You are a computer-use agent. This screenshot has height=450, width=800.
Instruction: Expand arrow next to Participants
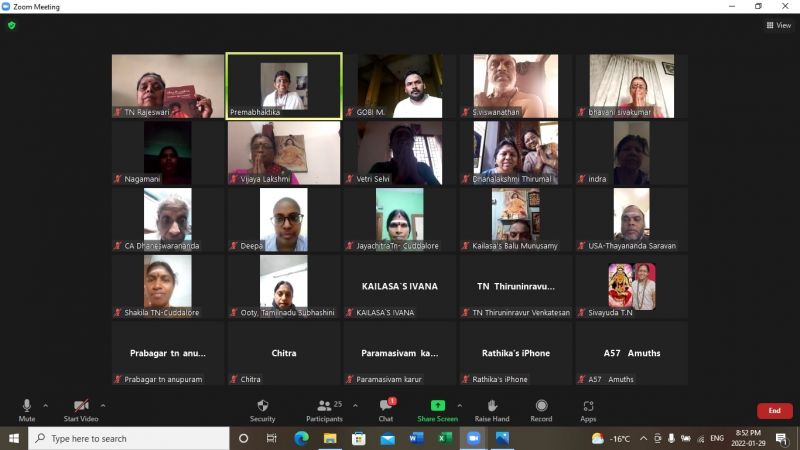pyautogui.click(x=355, y=406)
